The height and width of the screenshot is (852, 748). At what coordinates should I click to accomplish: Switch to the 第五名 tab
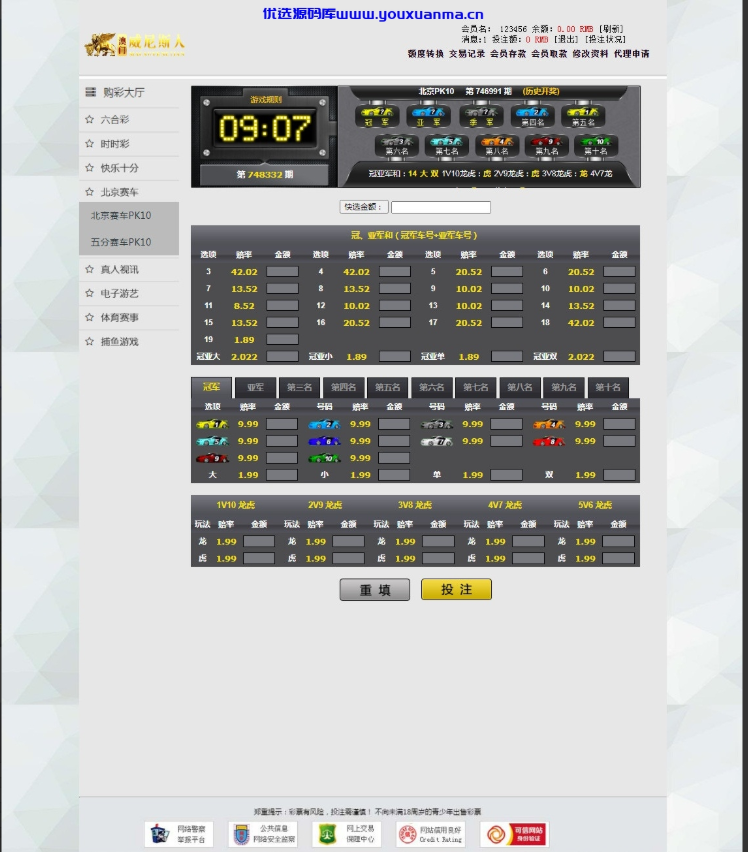click(387, 387)
